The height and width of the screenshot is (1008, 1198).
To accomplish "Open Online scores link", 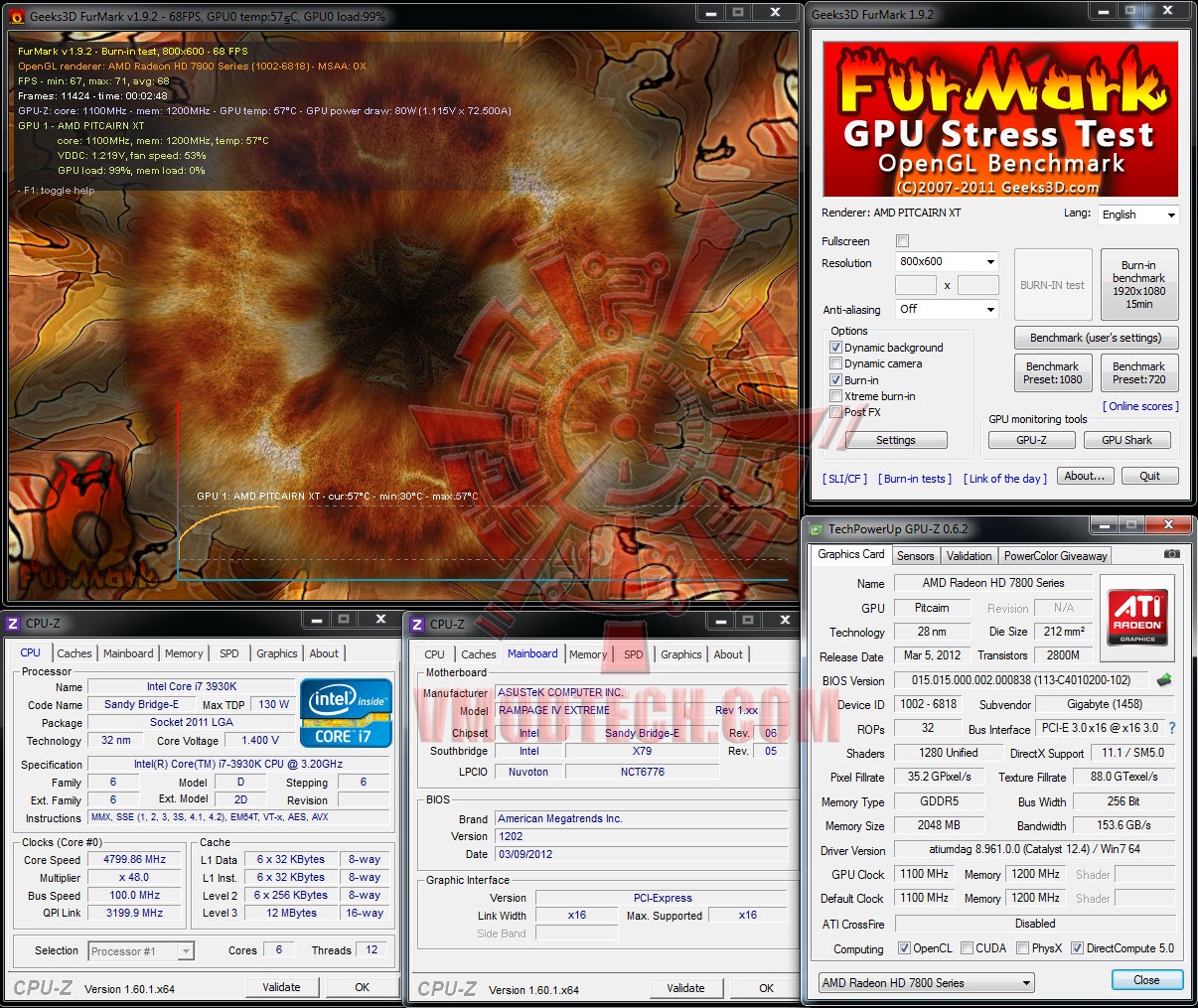I will (x=1141, y=406).
